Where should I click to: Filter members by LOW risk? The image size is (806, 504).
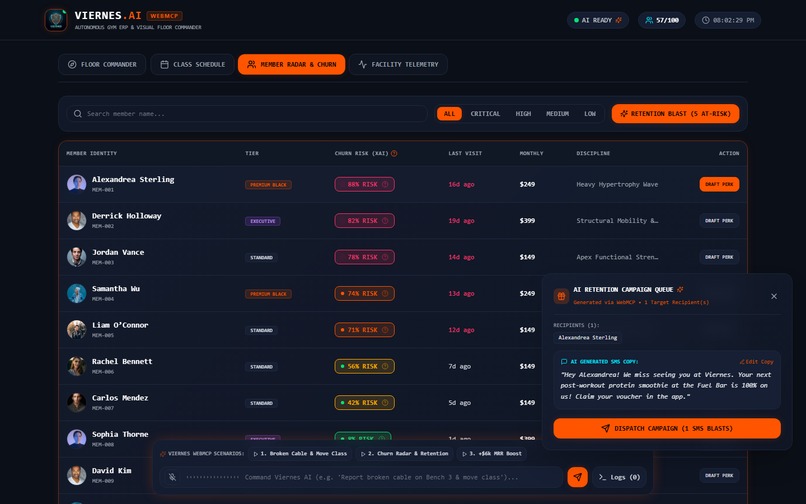(x=590, y=114)
